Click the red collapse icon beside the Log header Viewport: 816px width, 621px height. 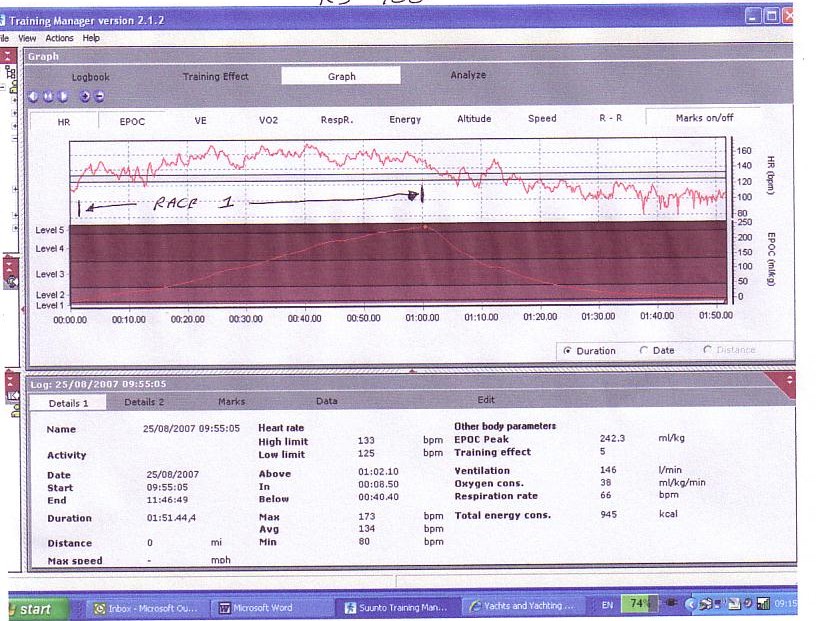[x=11, y=383]
